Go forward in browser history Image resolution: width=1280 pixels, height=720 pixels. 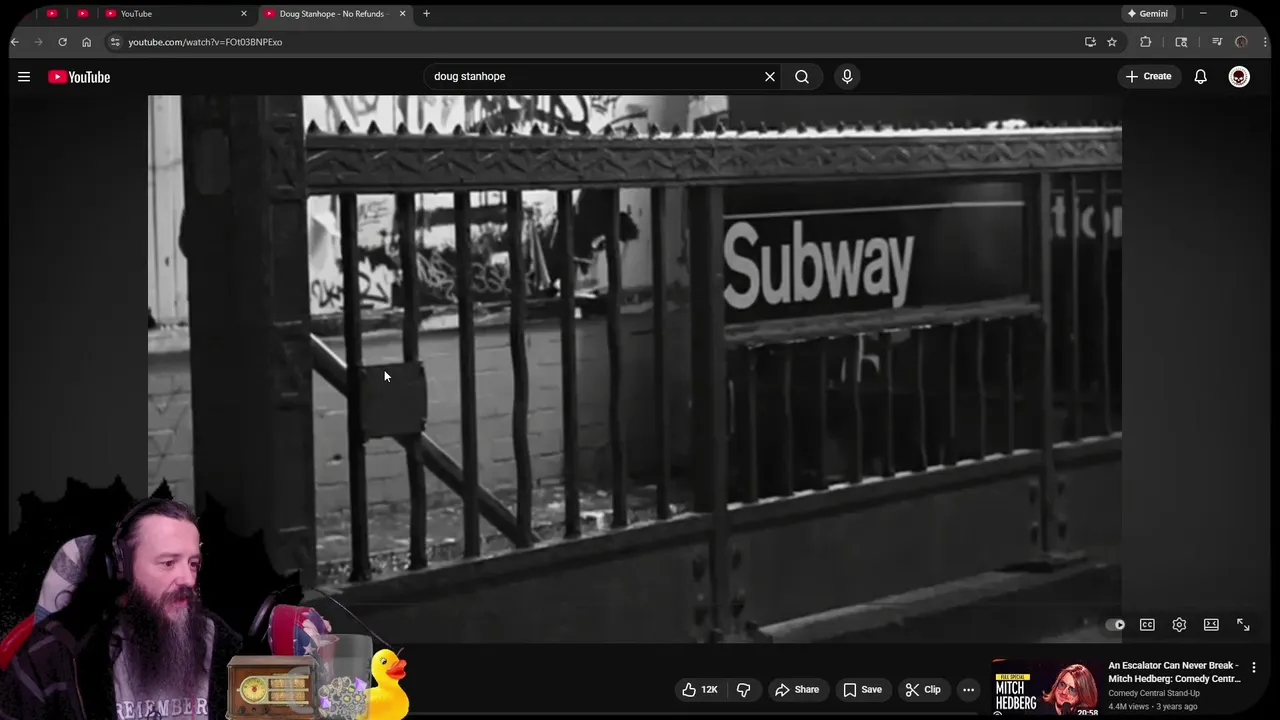tap(38, 42)
